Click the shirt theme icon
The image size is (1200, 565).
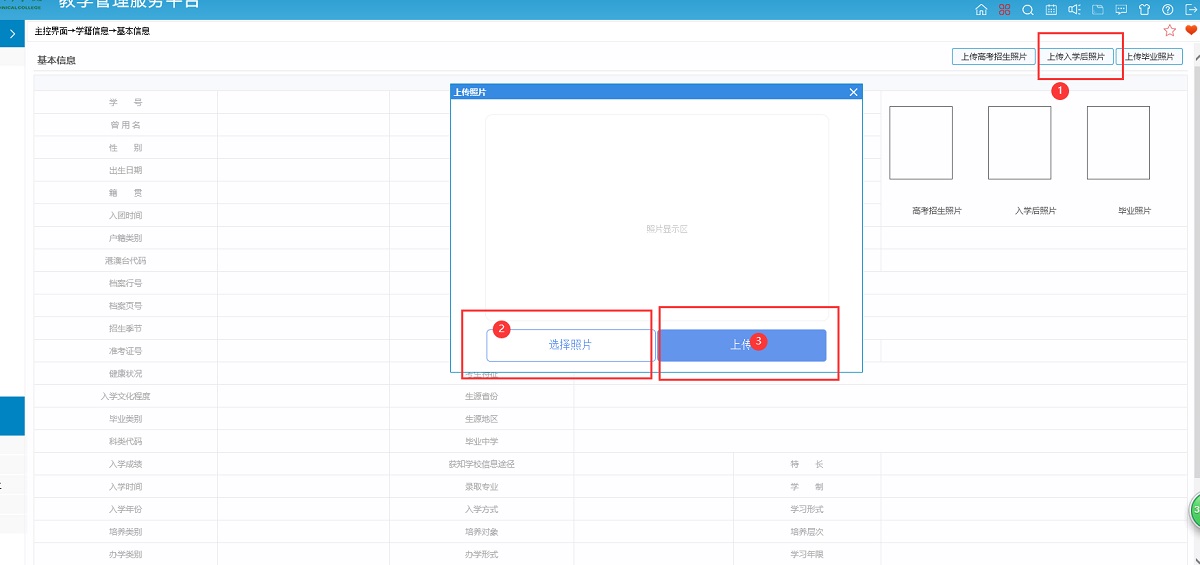[1144, 10]
